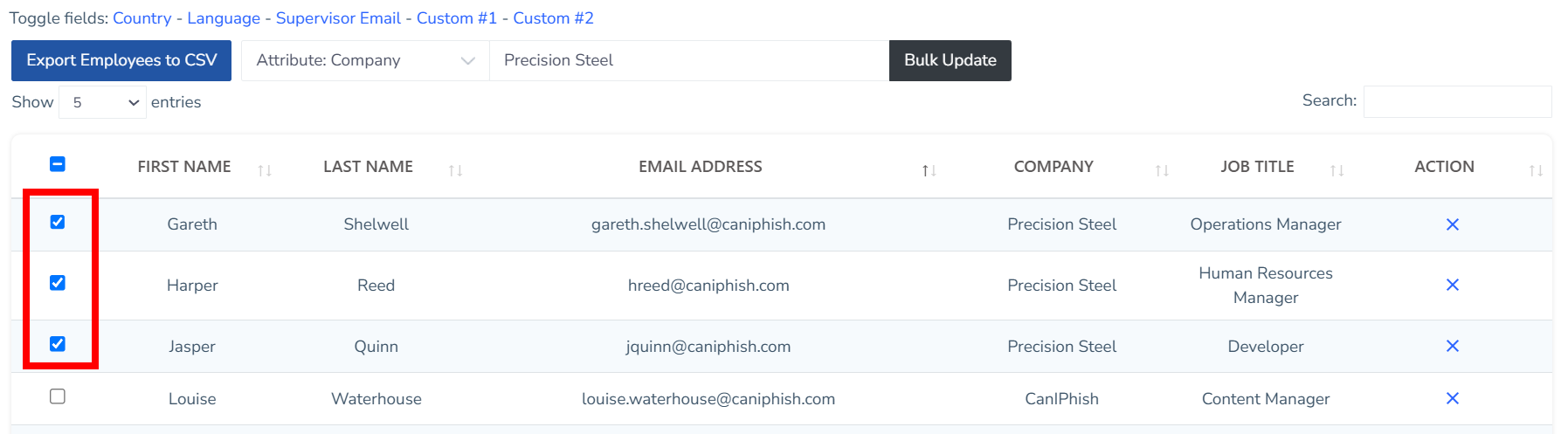This screenshot has width=1568, height=434.
Task: Uncheck the Gareth Shelwell row checkbox
Action: pyautogui.click(x=58, y=222)
